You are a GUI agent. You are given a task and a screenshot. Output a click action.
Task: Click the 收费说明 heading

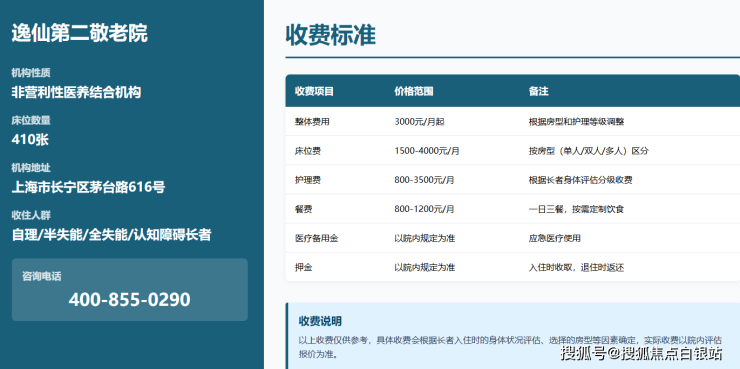click(x=320, y=321)
